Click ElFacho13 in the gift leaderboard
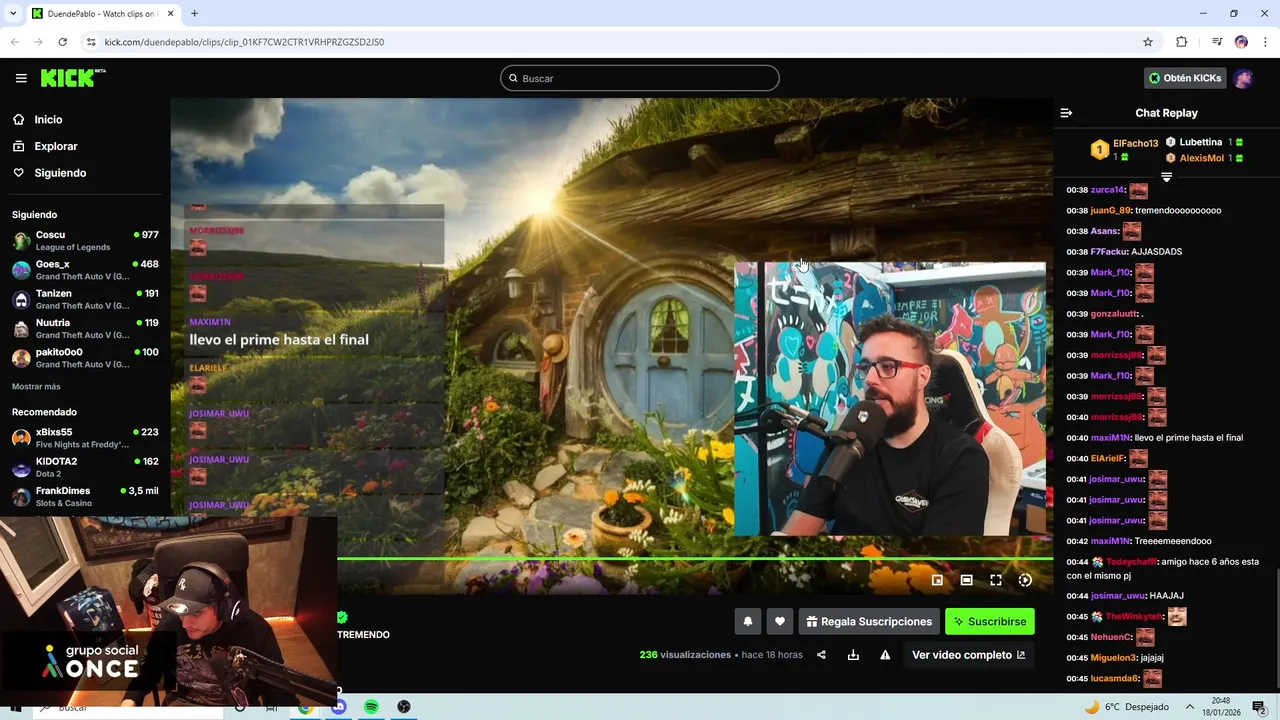 1135,144
